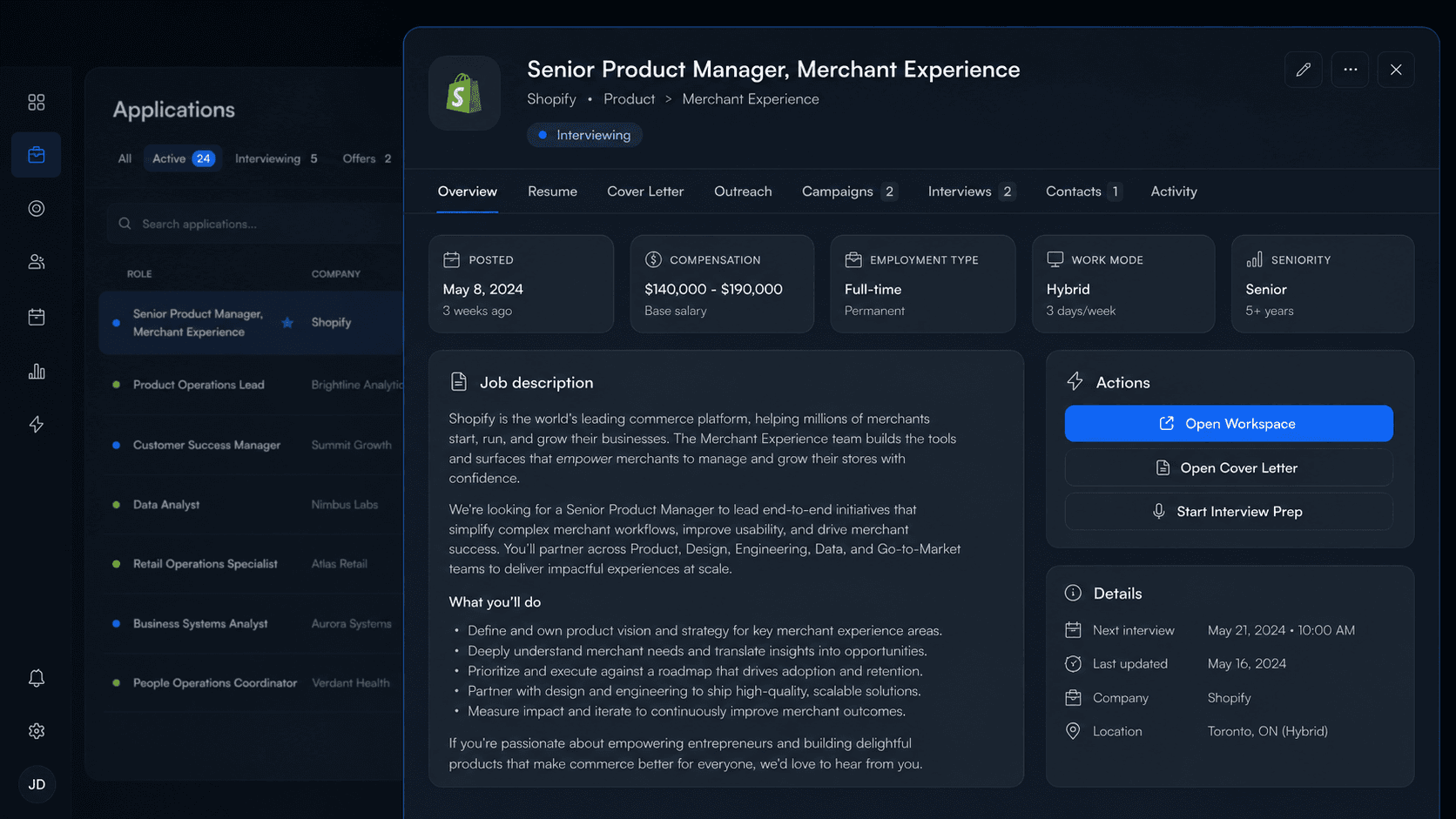Screen dimensions: 1456x819
Task: Open the People Operations Coordinator application row
Action: pos(252,683)
